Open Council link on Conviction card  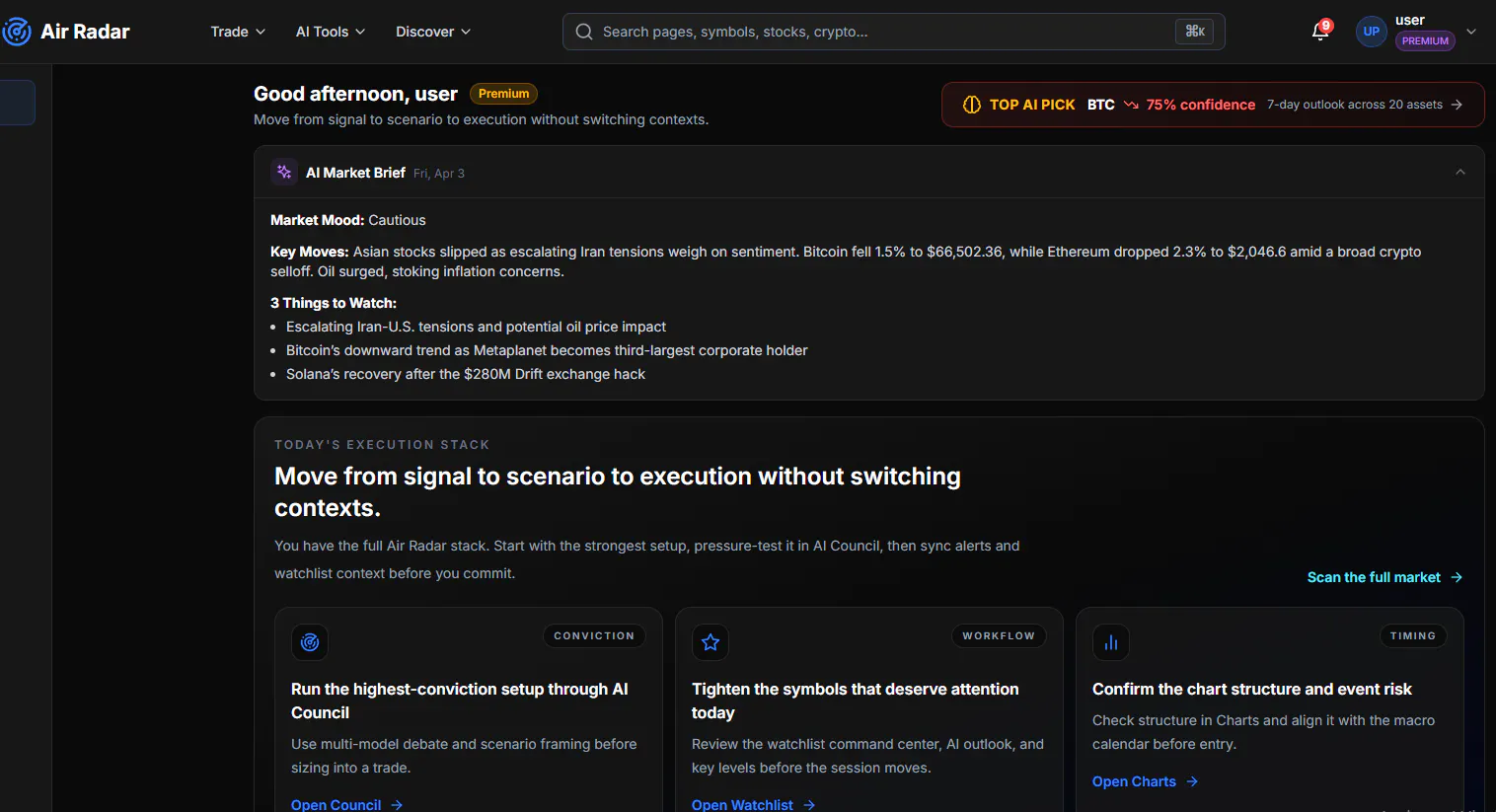click(346, 804)
